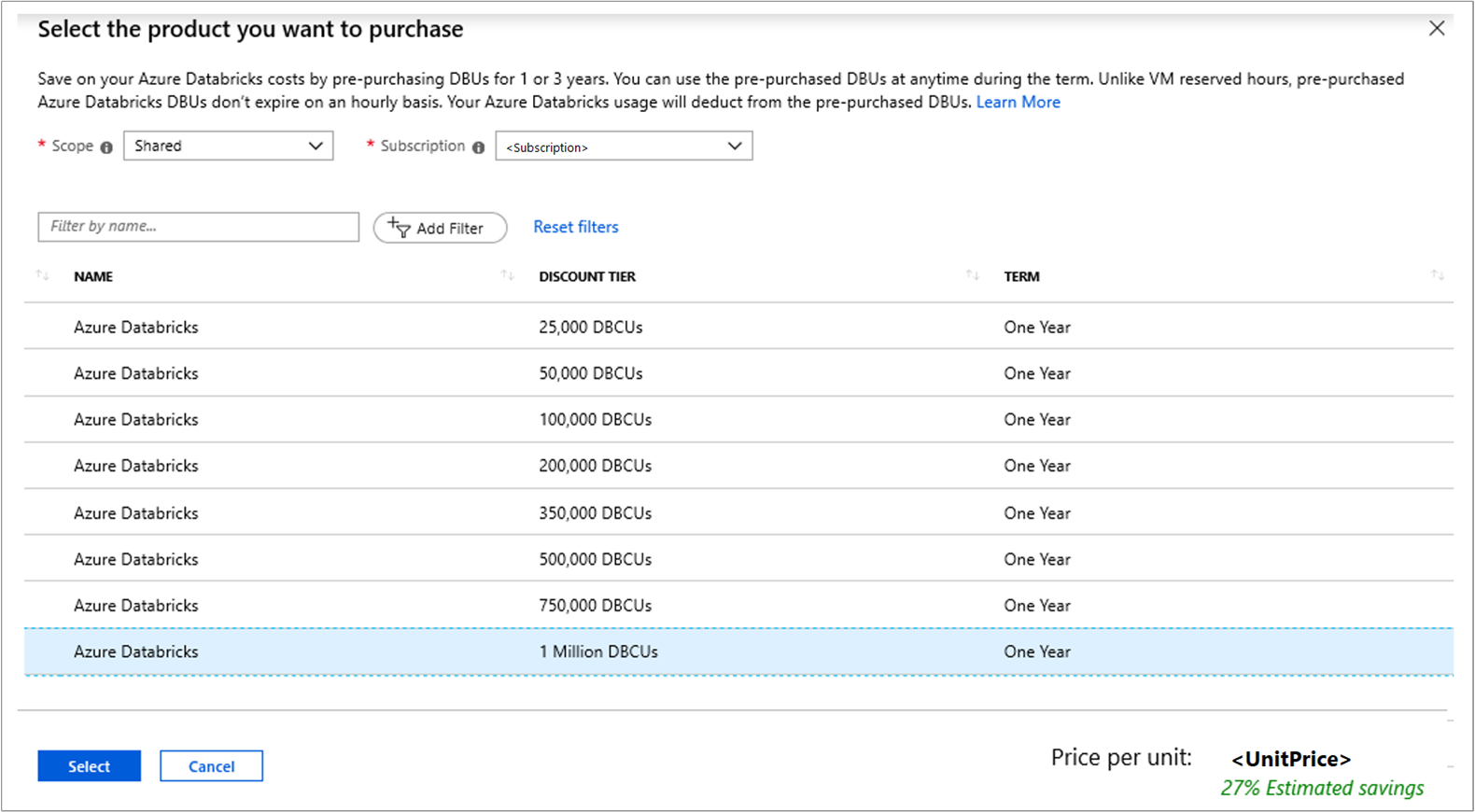Click the Scope info icon
Image resolution: width=1475 pixels, height=812 pixels.
[106, 147]
